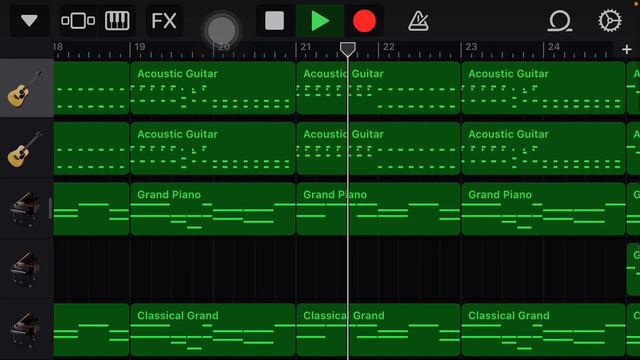Open the Loop Browser
The width and height of the screenshot is (640, 360).
tap(559, 20)
